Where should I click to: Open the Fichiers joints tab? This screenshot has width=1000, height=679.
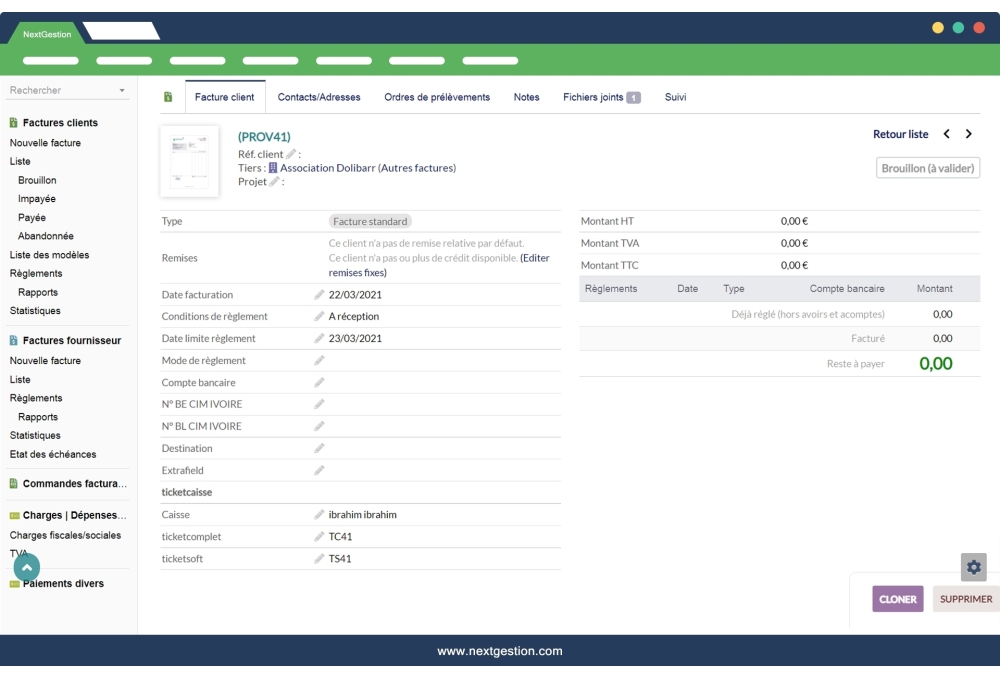(601, 97)
